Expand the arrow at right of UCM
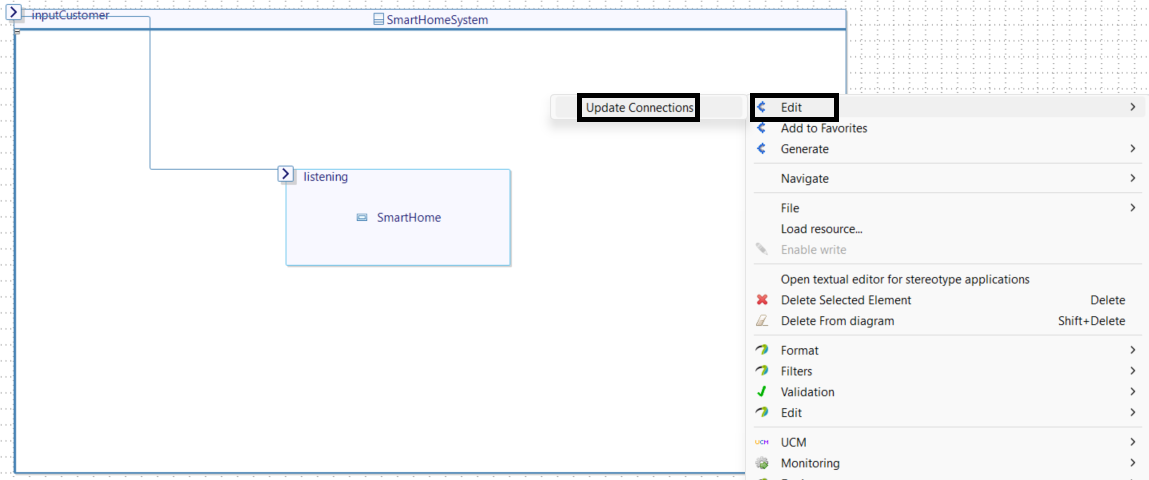Viewport: 1149px width, 480px height. point(1133,442)
